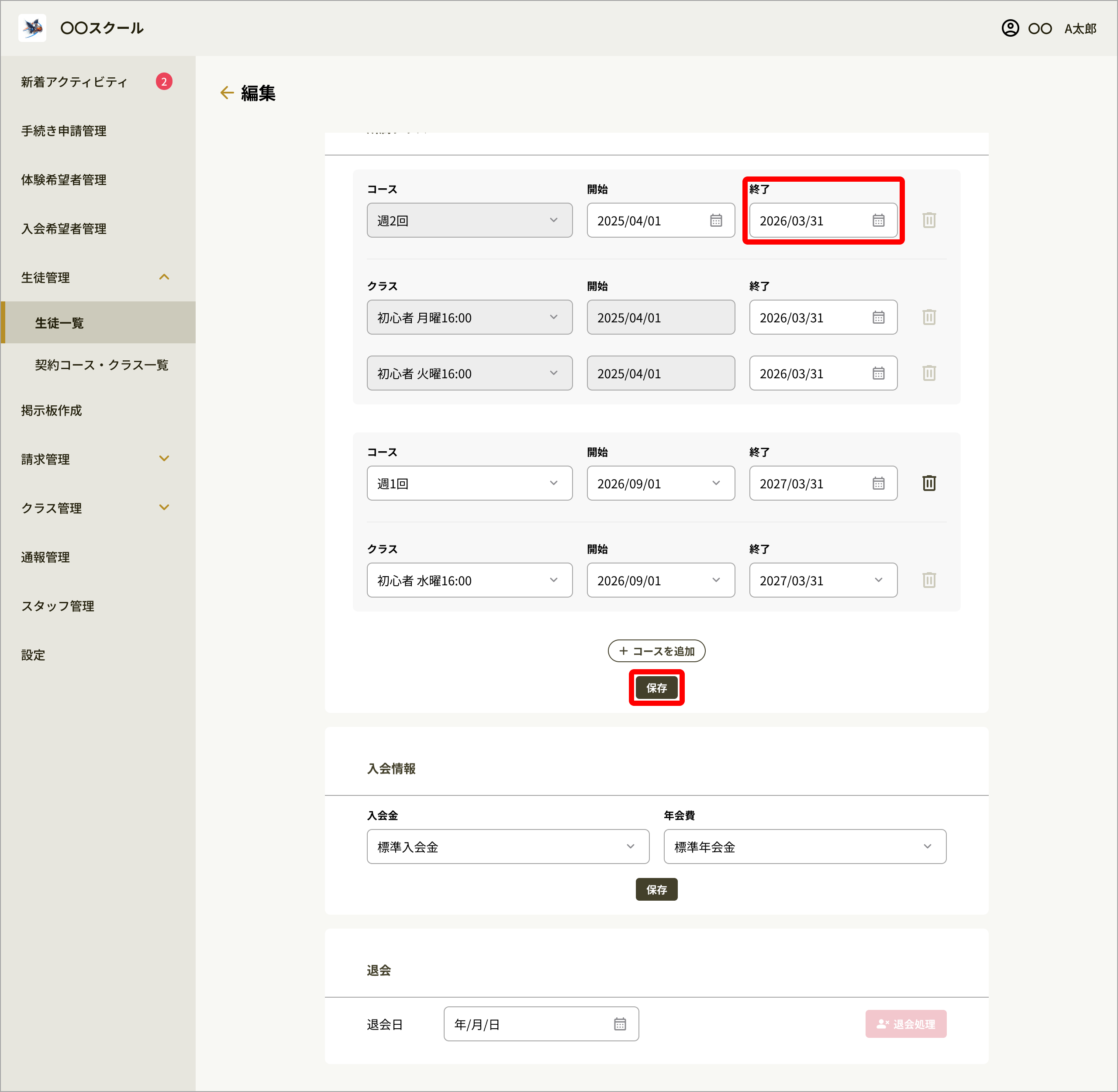Open 水曜16:00 class start date dropdown
The image size is (1118, 1092).
pyautogui.click(x=660, y=581)
